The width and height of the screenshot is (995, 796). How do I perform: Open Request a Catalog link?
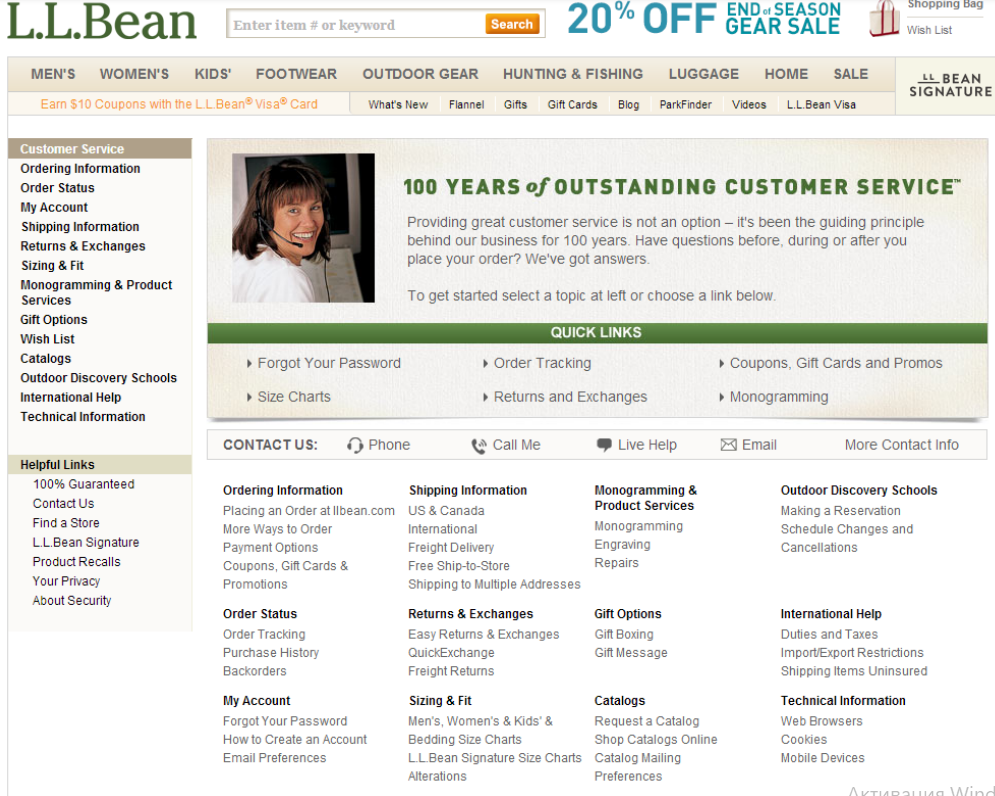pos(647,722)
